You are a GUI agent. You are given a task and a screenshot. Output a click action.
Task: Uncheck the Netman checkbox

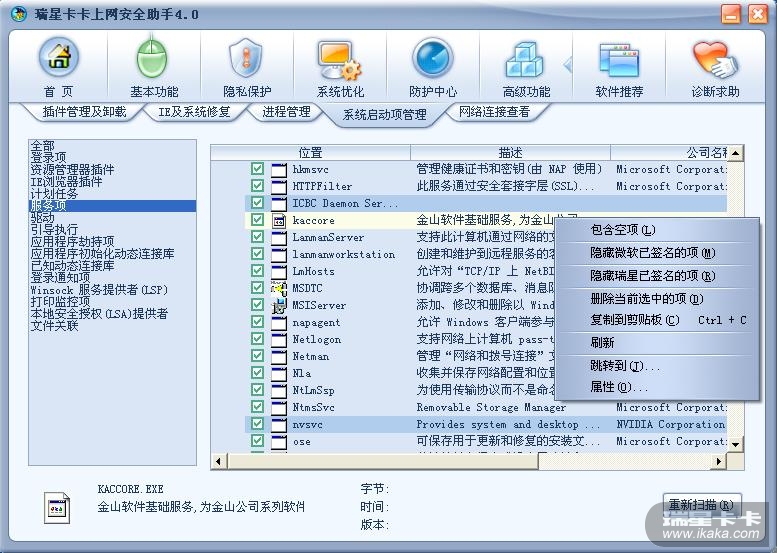pos(257,355)
